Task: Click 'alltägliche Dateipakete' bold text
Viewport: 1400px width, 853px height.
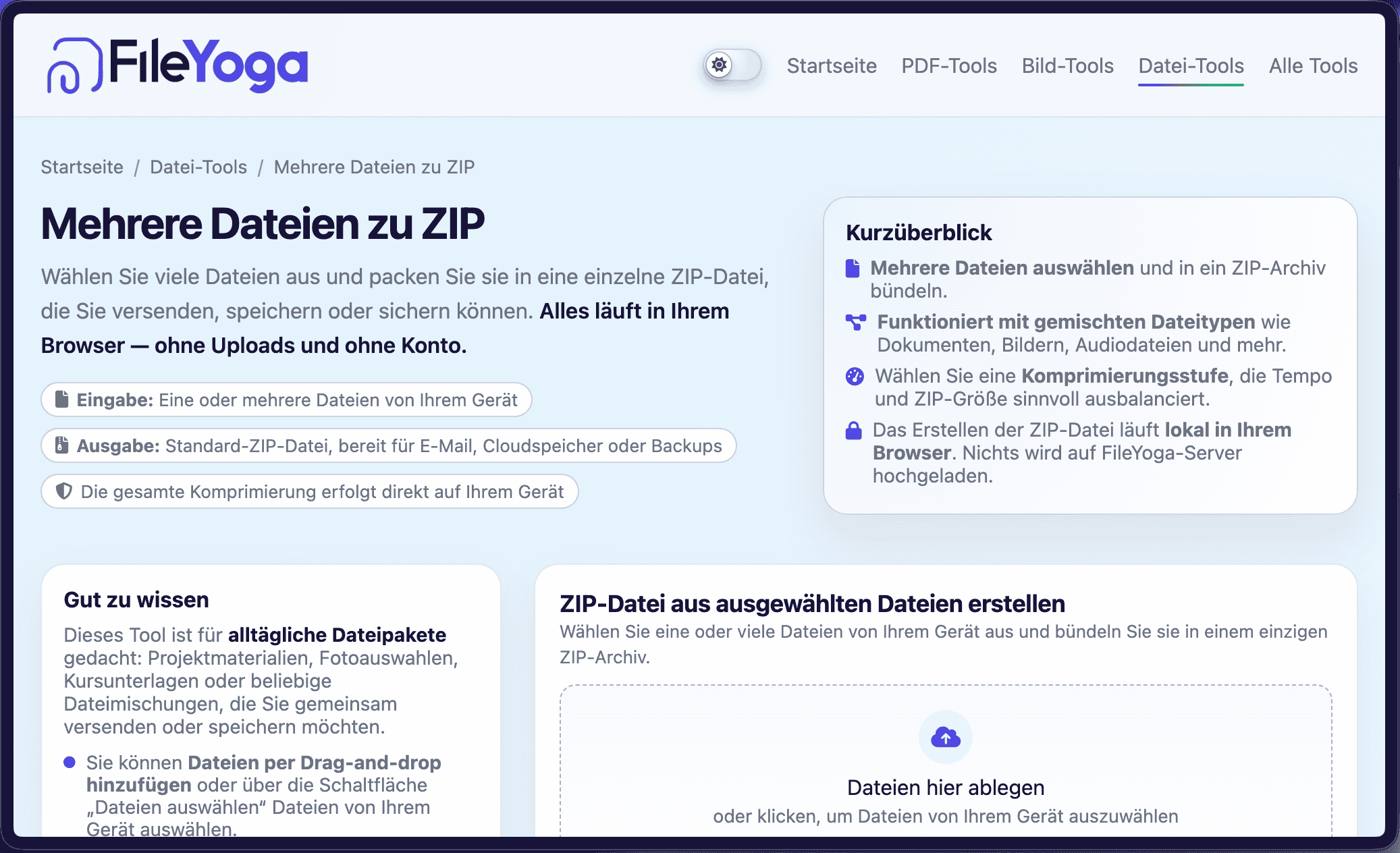Action: 337,635
